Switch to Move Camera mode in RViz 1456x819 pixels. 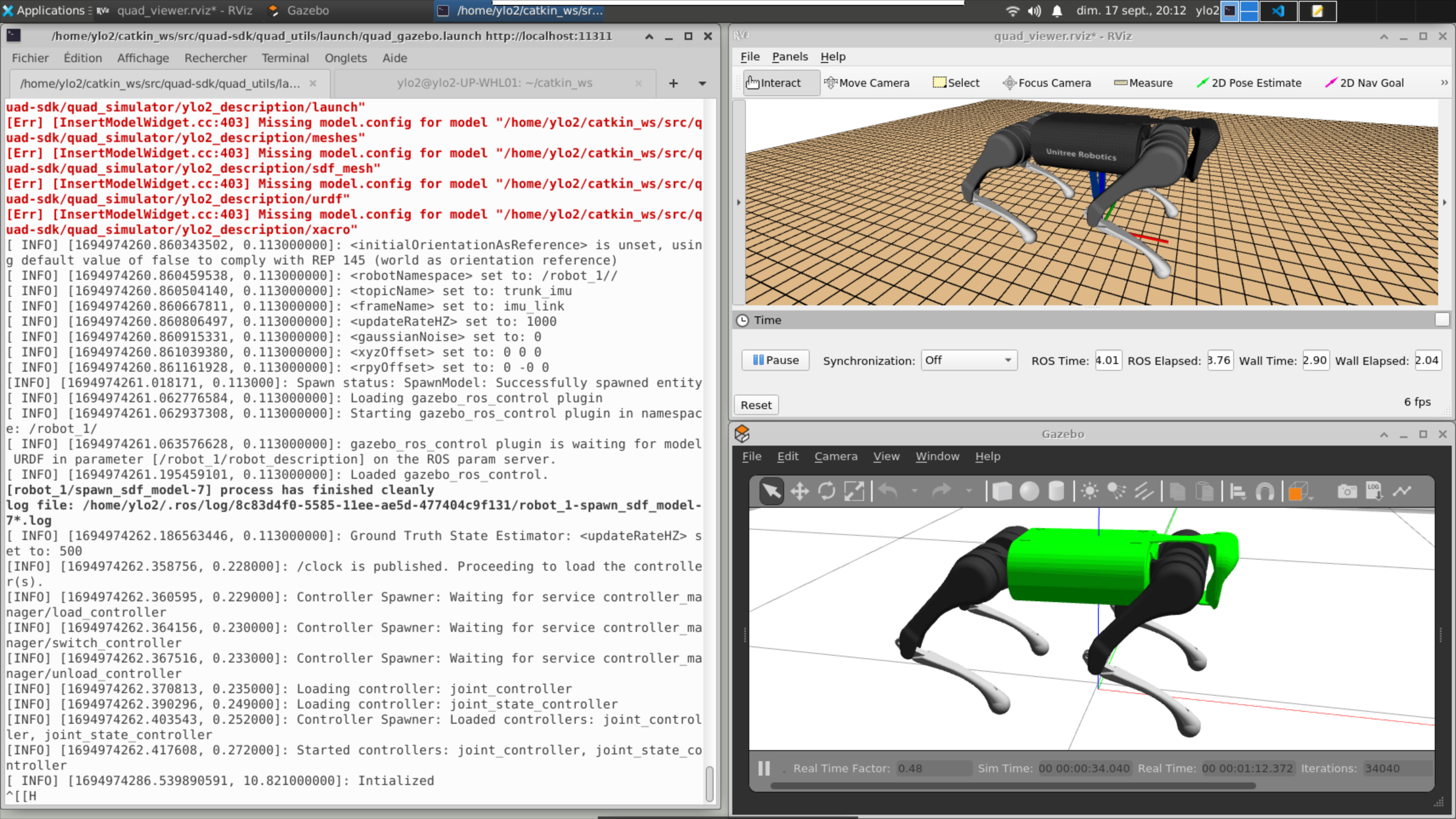coord(867,82)
